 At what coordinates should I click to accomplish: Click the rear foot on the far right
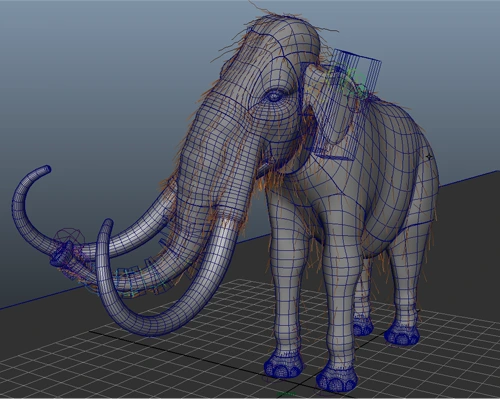pyautogui.click(x=401, y=335)
